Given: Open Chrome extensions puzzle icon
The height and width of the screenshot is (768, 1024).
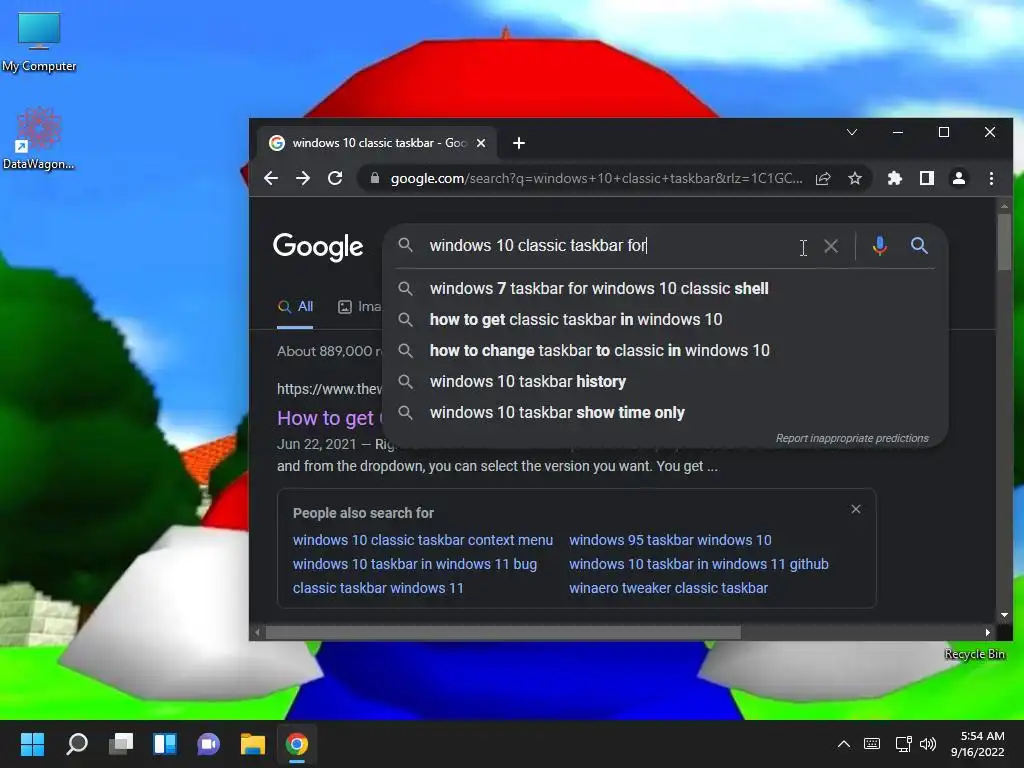Looking at the screenshot, I should click(x=895, y=178).
